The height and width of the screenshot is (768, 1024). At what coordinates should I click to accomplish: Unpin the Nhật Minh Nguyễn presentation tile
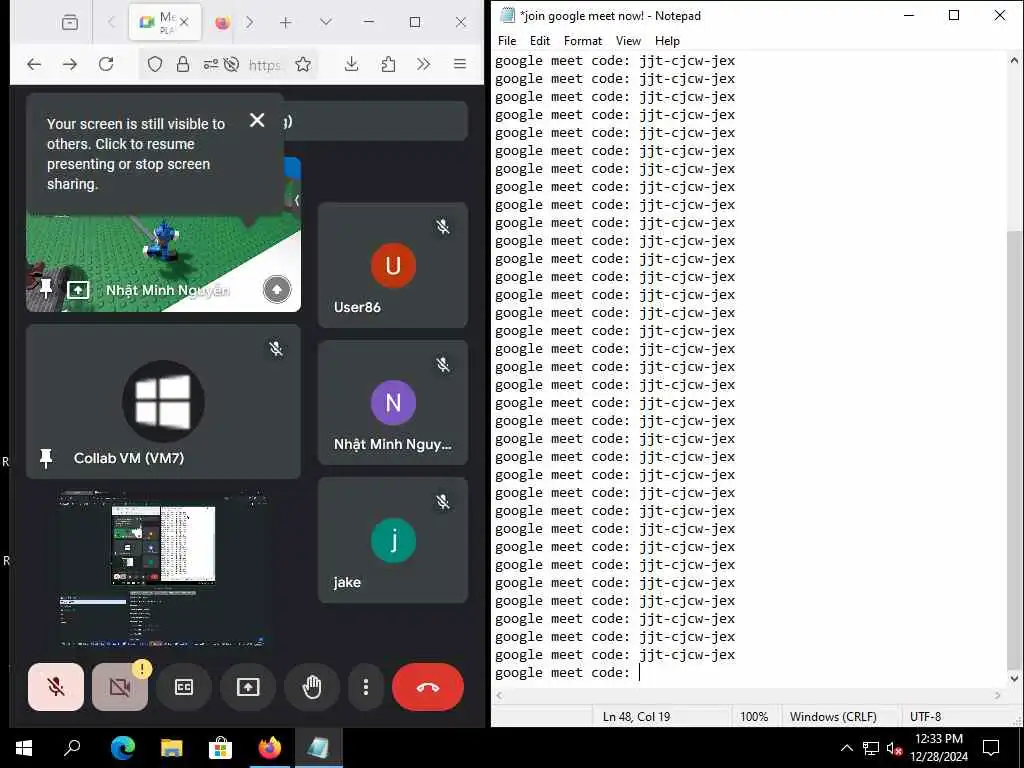tap(46, 288)
